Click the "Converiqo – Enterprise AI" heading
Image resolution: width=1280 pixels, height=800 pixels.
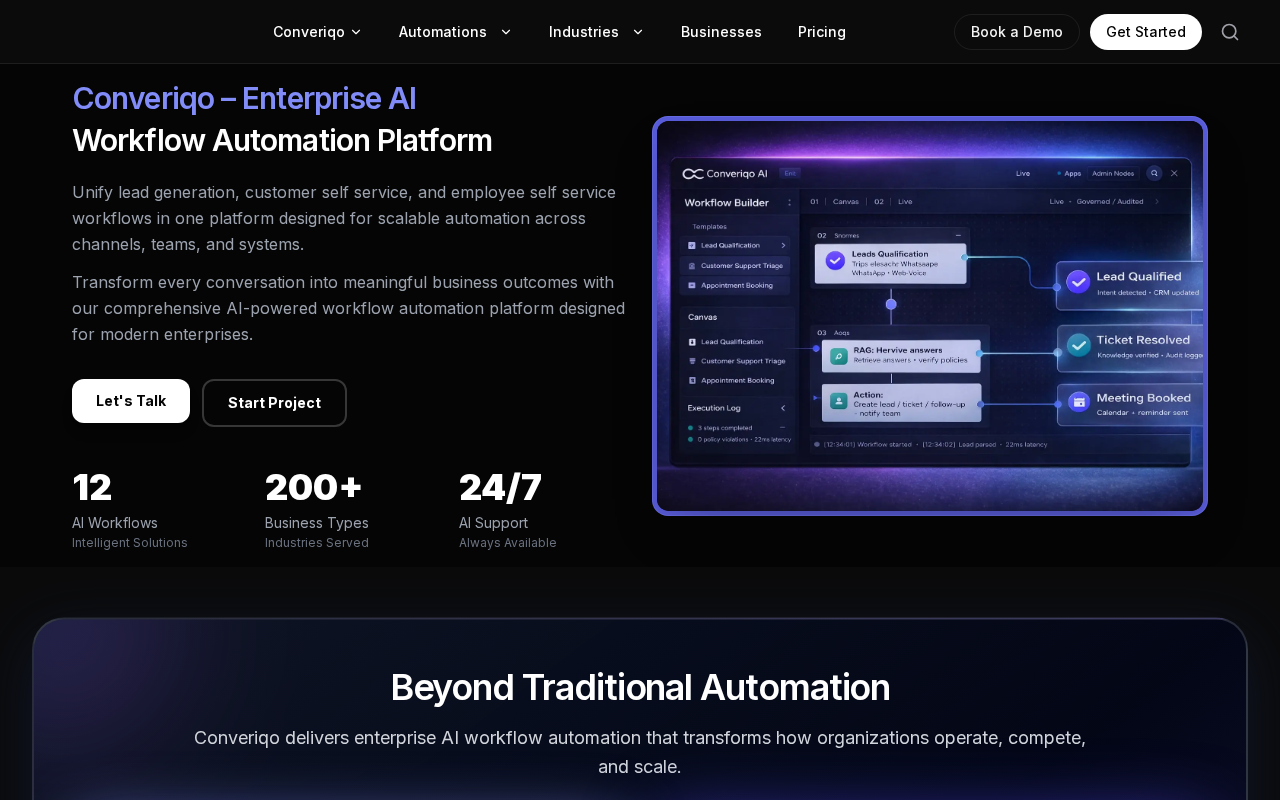pos(244,98)
